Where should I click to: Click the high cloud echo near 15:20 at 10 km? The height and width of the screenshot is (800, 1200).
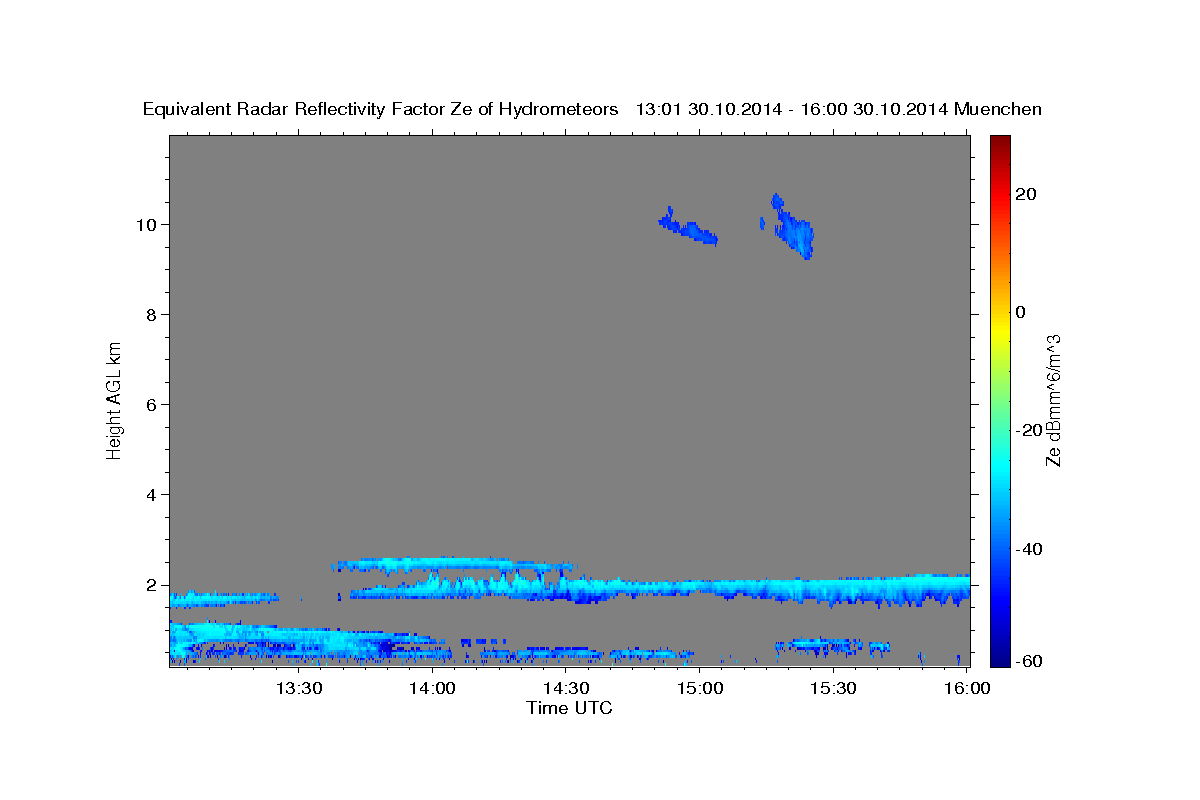(794, 228)
